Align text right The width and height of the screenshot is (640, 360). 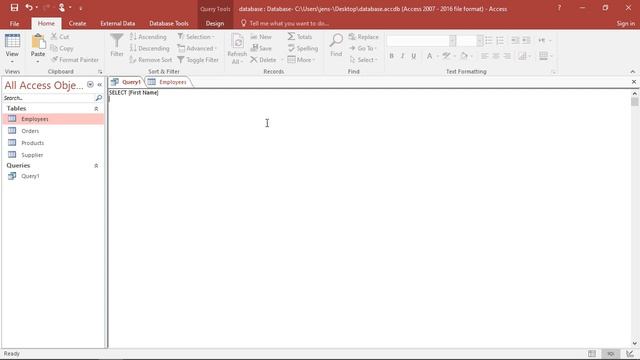coord(507,56)
